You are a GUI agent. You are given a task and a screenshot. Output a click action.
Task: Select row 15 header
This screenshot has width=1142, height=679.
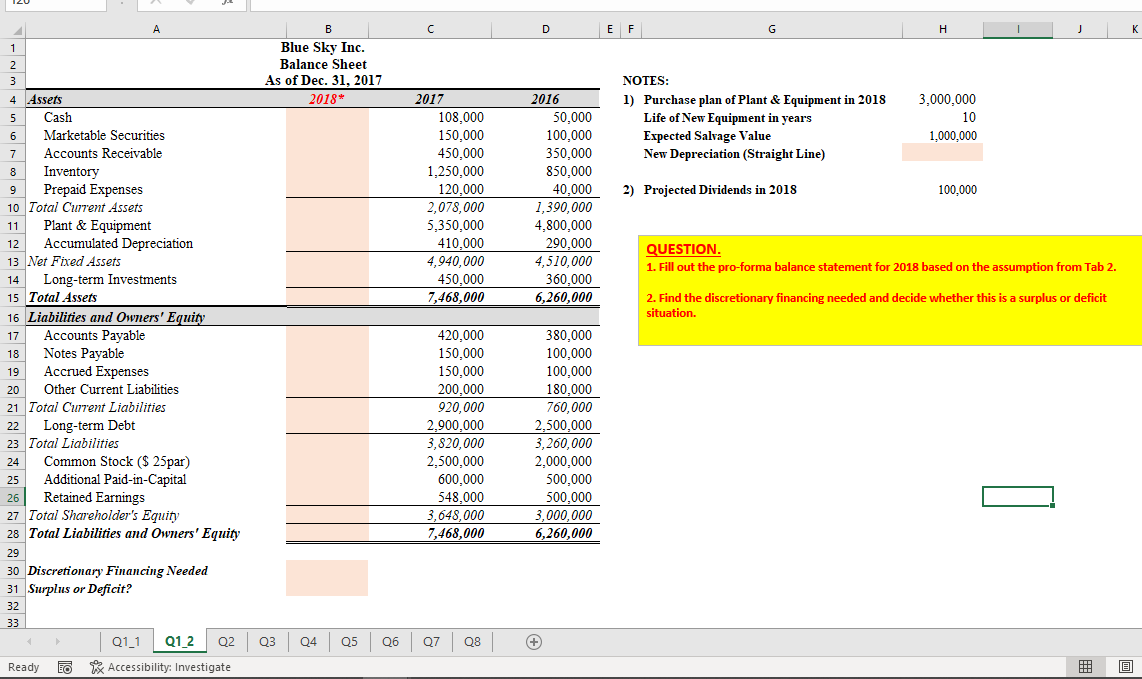click(x=13, y=298)
